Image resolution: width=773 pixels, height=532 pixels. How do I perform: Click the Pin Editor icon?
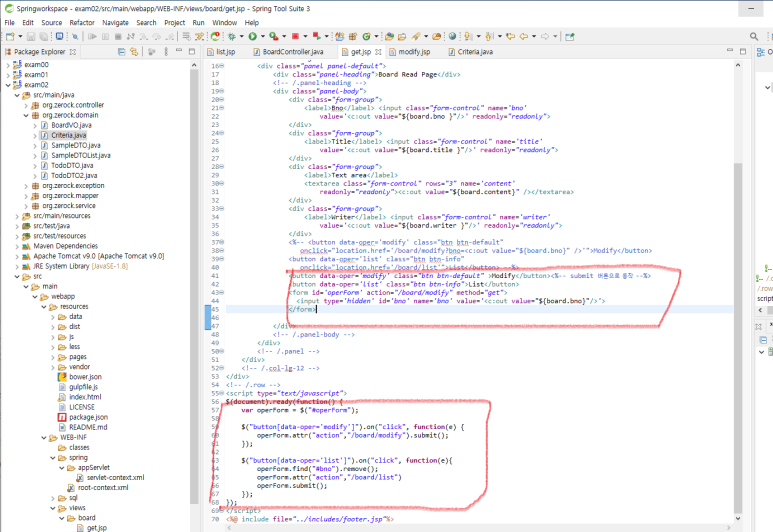[569, 36]
